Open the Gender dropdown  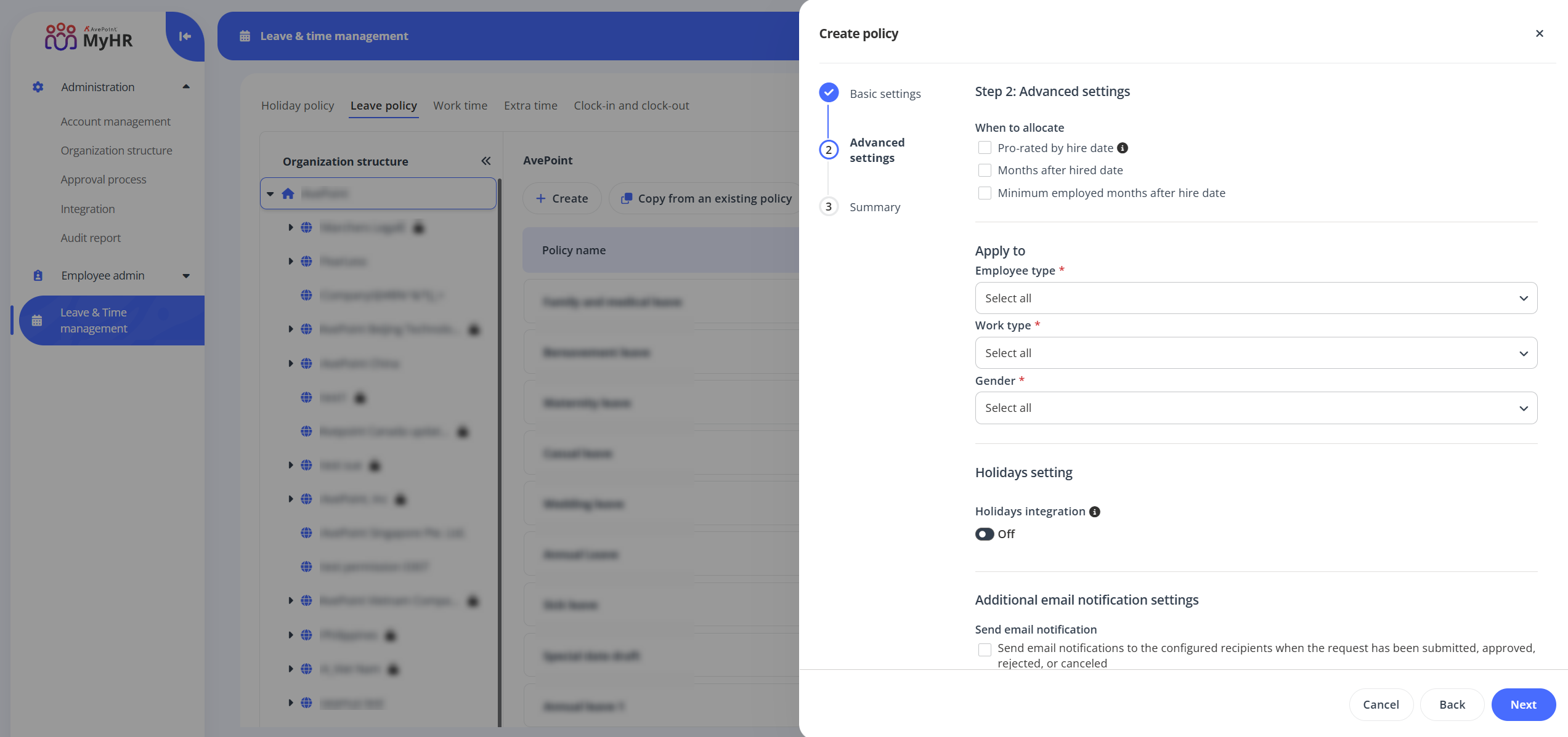pyautogui.click(x=1256, y=408)
